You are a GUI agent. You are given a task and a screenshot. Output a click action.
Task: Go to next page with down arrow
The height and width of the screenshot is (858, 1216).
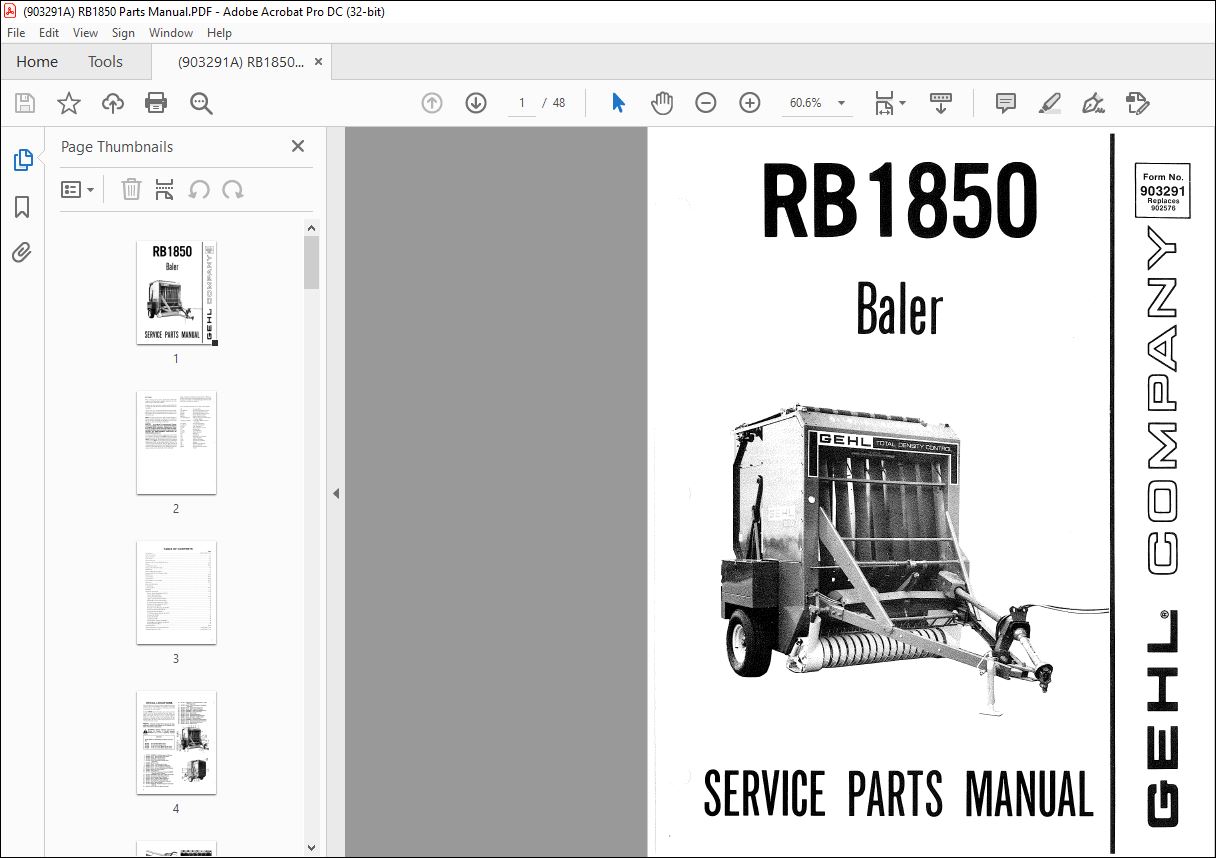click(x=476, y=103)
